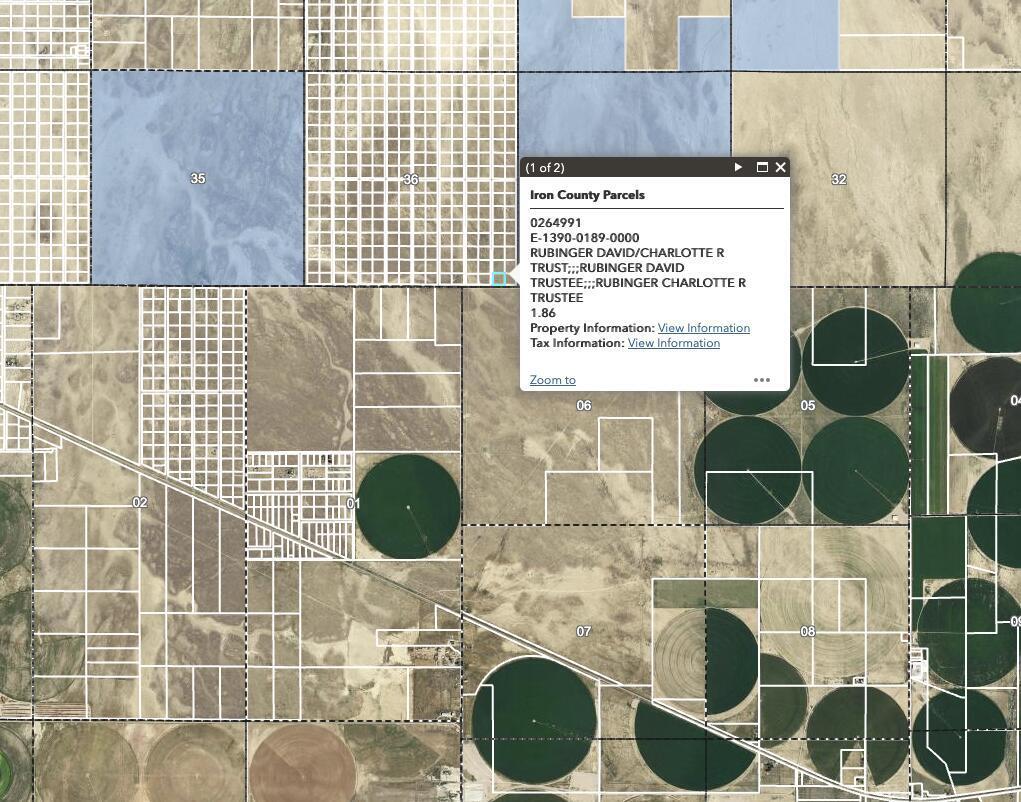
Task: Close the parcel info popup
Action: pyautogui.click(x=780, y=167)
